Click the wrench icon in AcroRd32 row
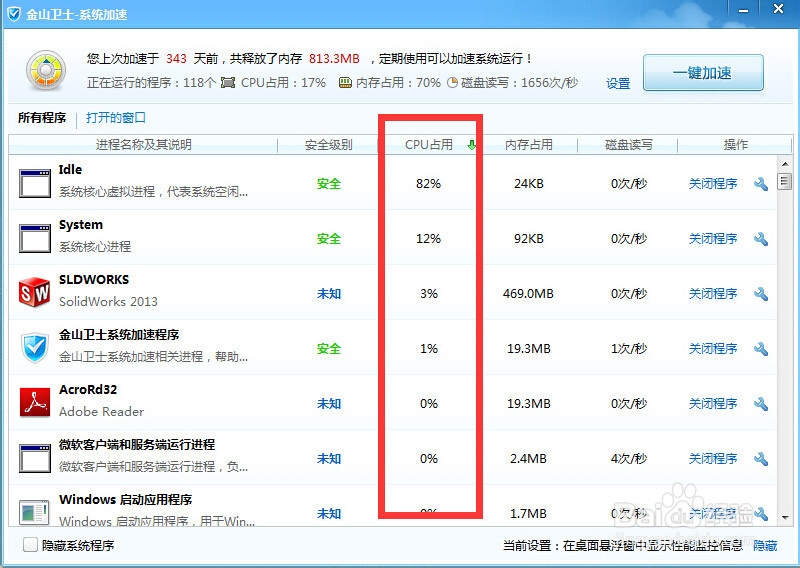This screenshot has height=568, width=800. 761,404
